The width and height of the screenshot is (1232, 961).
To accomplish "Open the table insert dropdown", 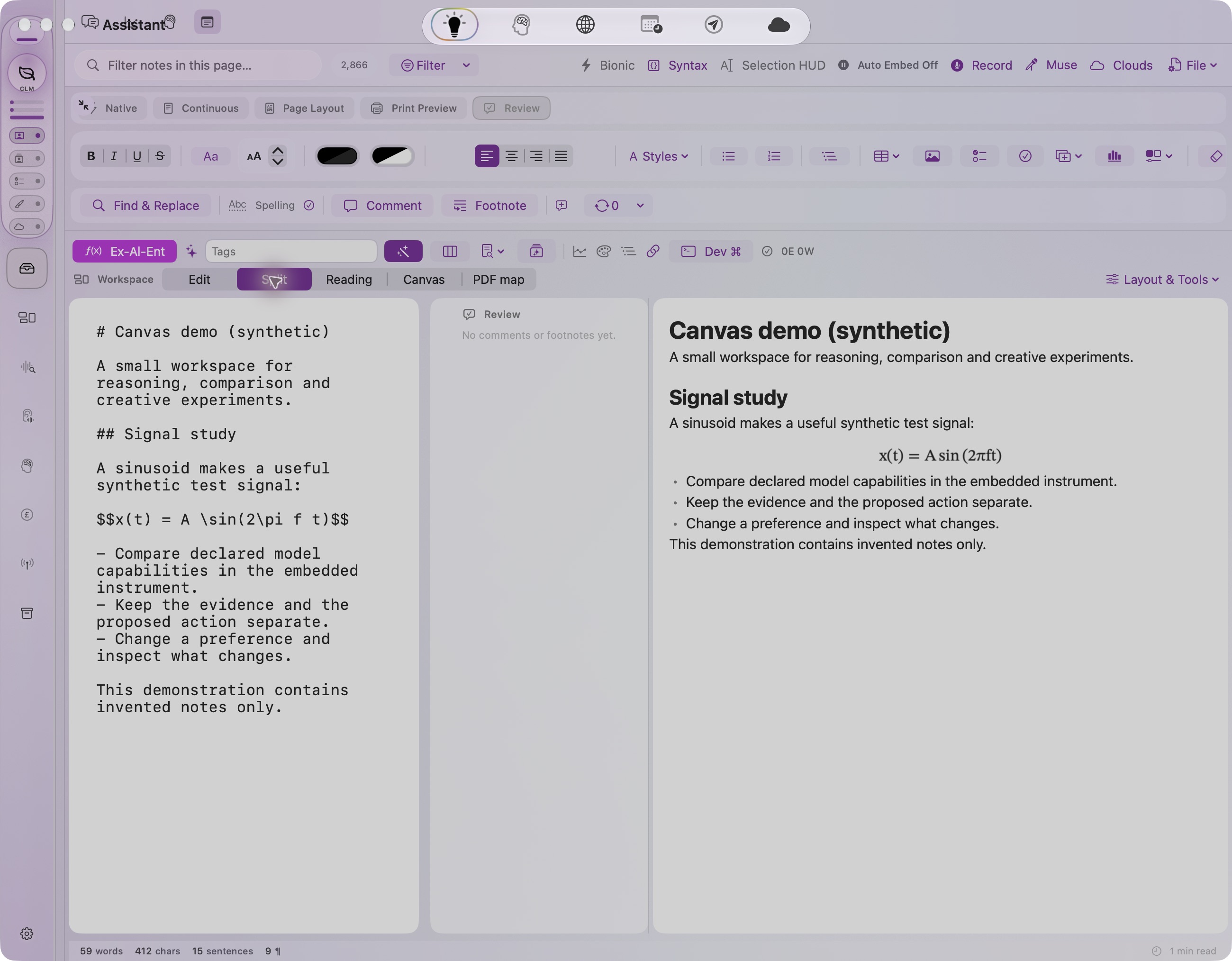I will [x=886, y=156].
